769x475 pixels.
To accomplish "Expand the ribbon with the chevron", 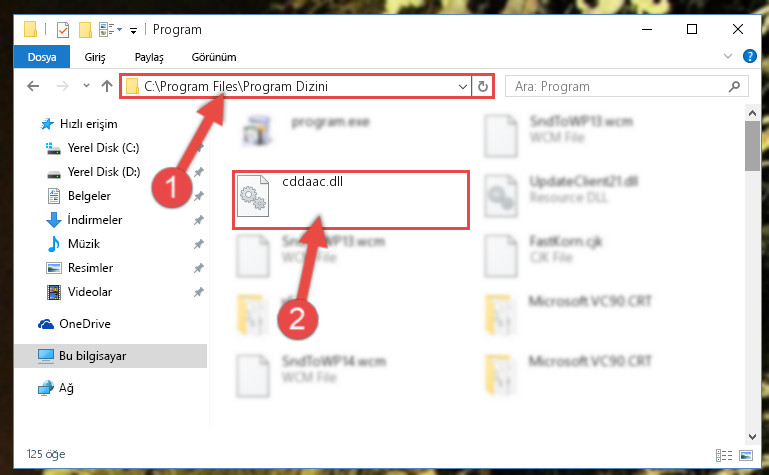I will coord(728,56).
